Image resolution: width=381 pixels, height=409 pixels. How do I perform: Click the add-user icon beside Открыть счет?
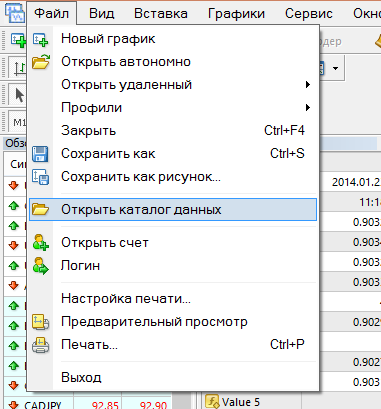point(41,242)
